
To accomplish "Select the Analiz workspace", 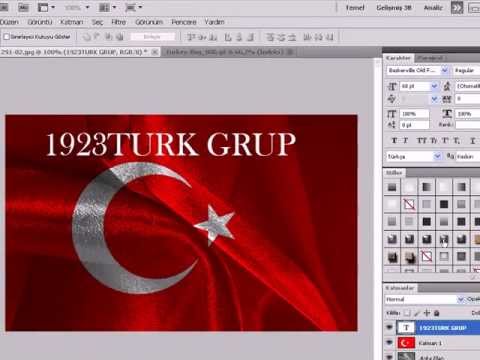I will [433, 7].
